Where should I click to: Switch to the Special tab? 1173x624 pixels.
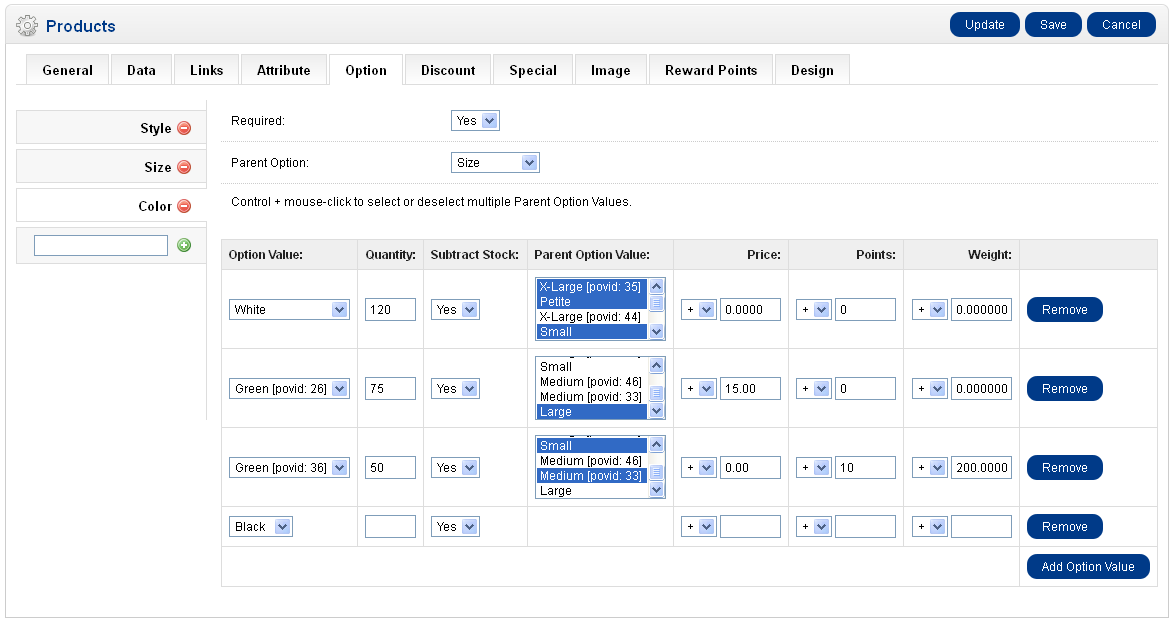(533, 70)
